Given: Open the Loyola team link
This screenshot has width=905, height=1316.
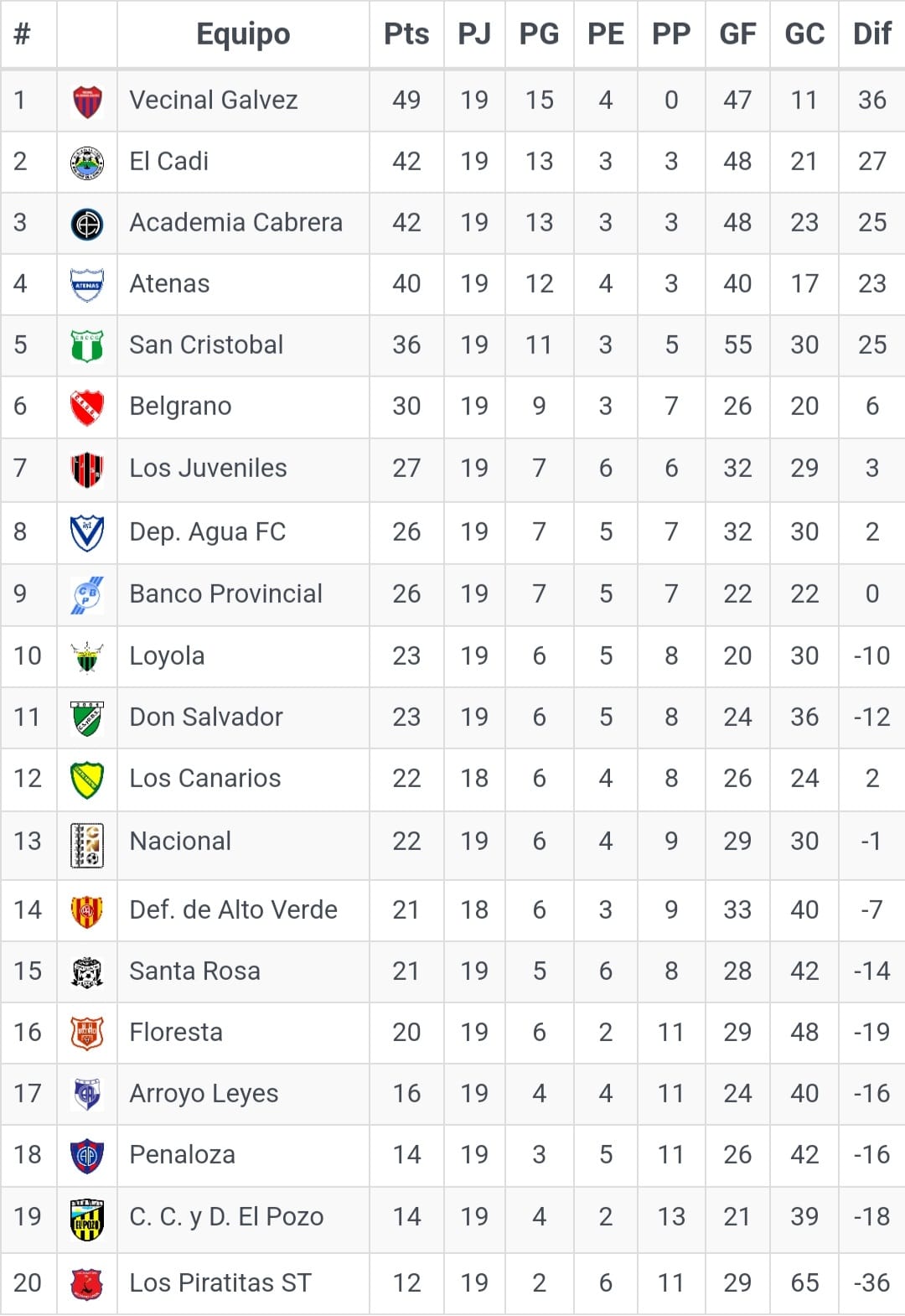Looking at the screenshot, I should coord(167,656).
